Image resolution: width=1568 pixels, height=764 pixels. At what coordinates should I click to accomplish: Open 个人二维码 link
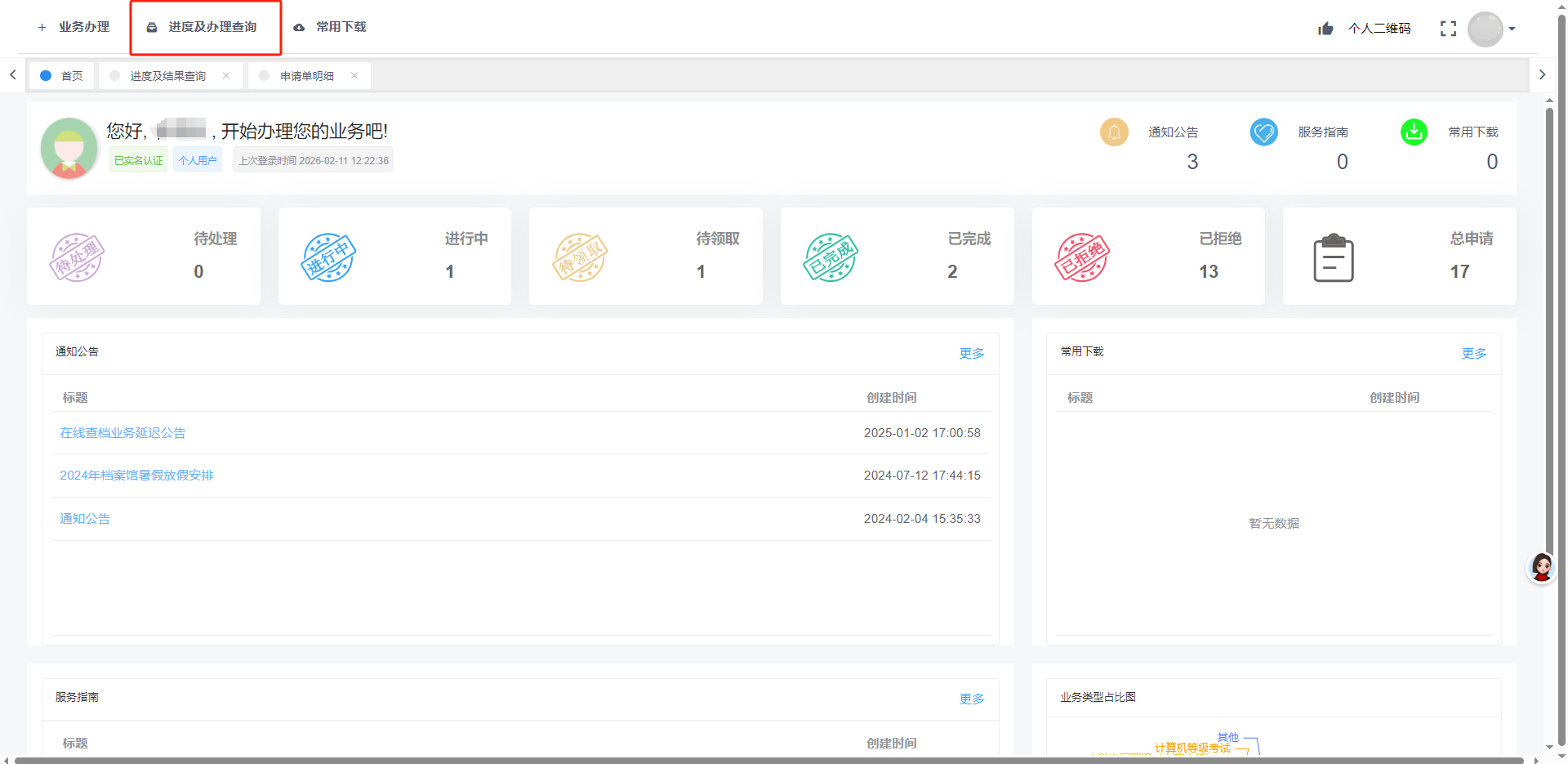pyautogui.click(x=1379, y=29)
